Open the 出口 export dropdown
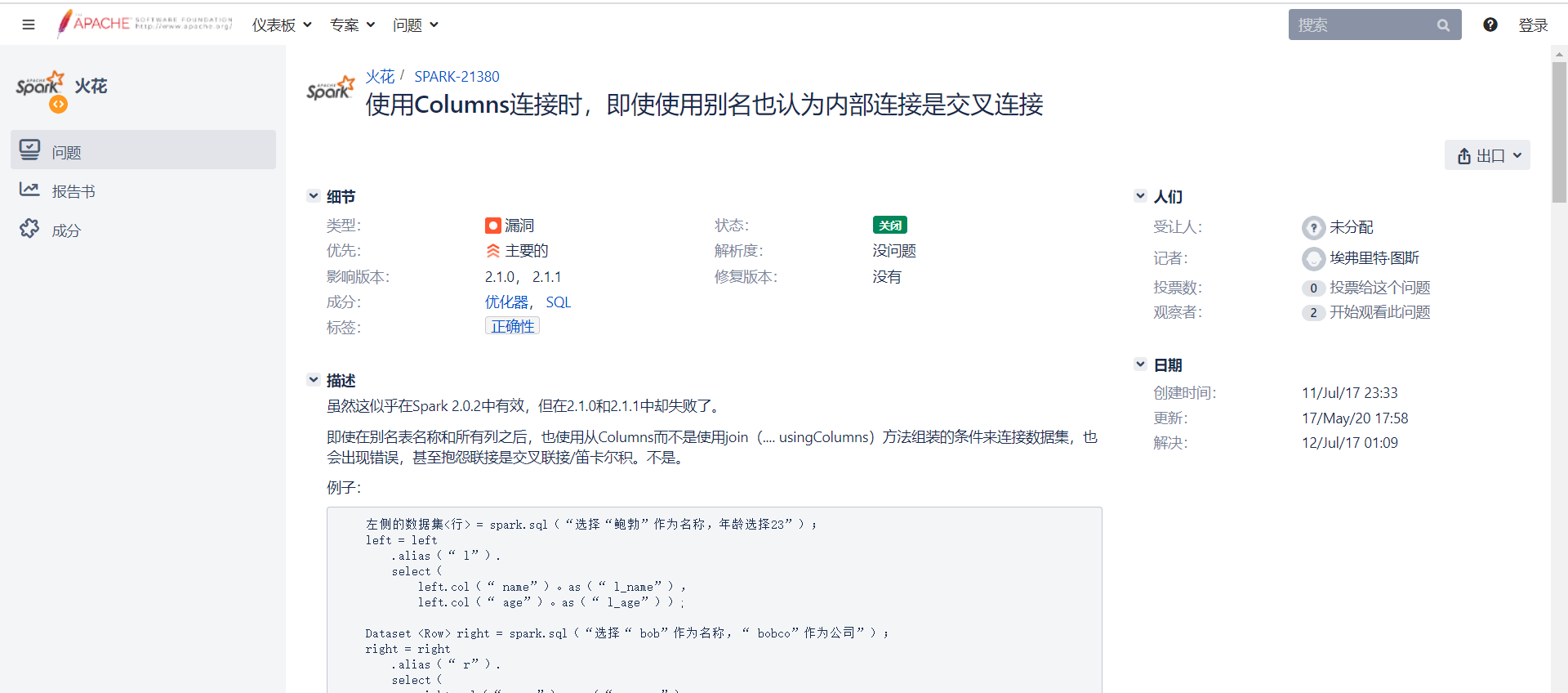Viewport: 1568px width, 693px height. [1487, 155]
